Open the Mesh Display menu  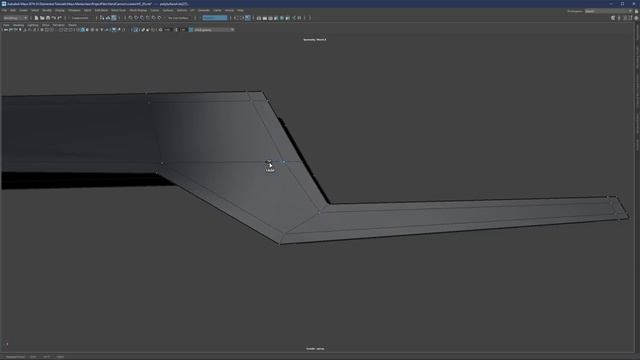(138, 10)
